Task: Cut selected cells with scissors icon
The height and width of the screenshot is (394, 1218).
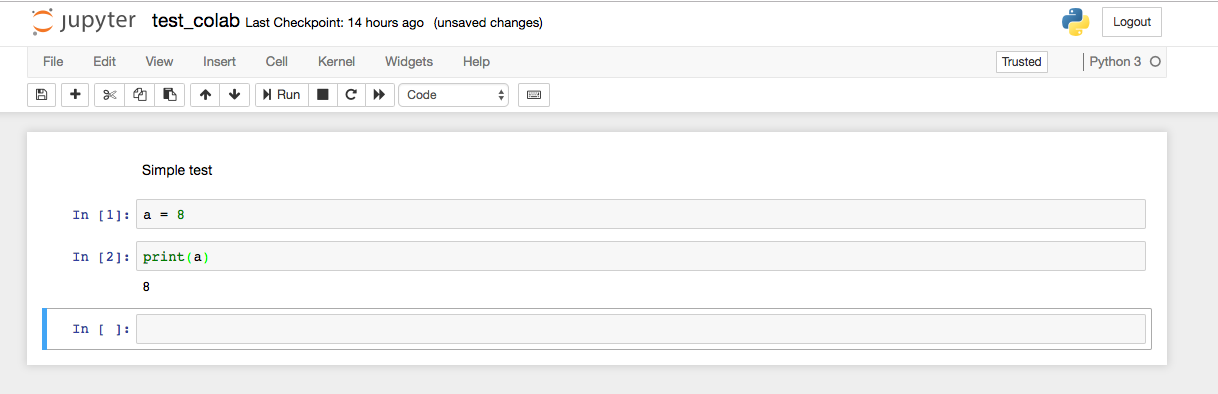Action: pos(110,95)
